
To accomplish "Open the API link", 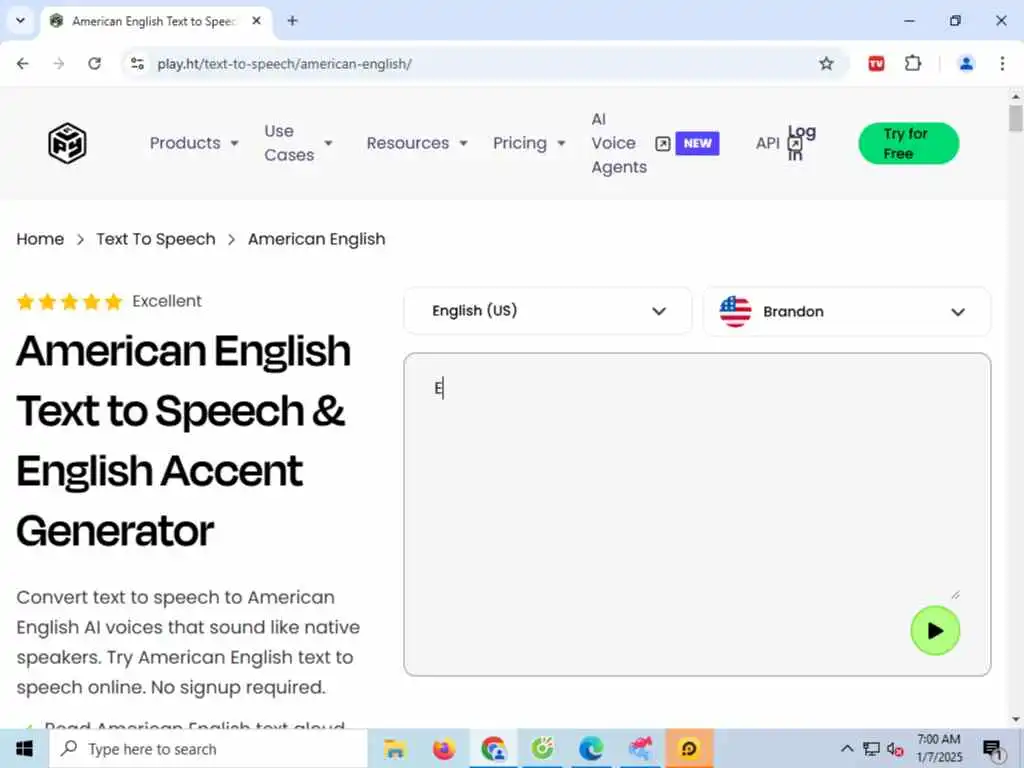I will pyautogui.click(x=767, y=143).
